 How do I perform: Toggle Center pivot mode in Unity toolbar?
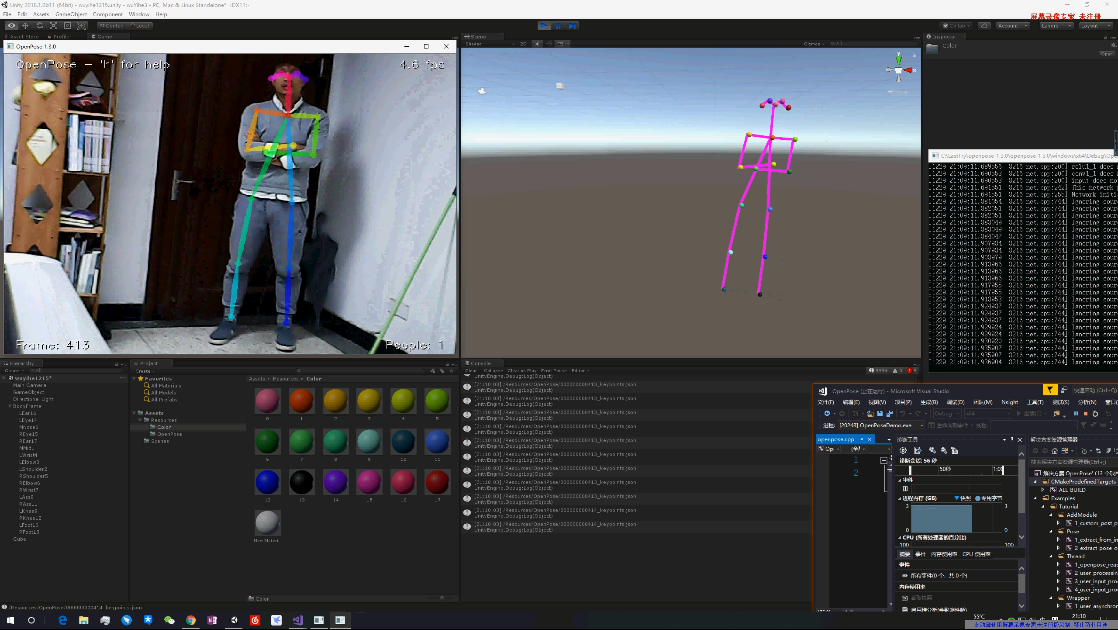(x=113, y=26)
